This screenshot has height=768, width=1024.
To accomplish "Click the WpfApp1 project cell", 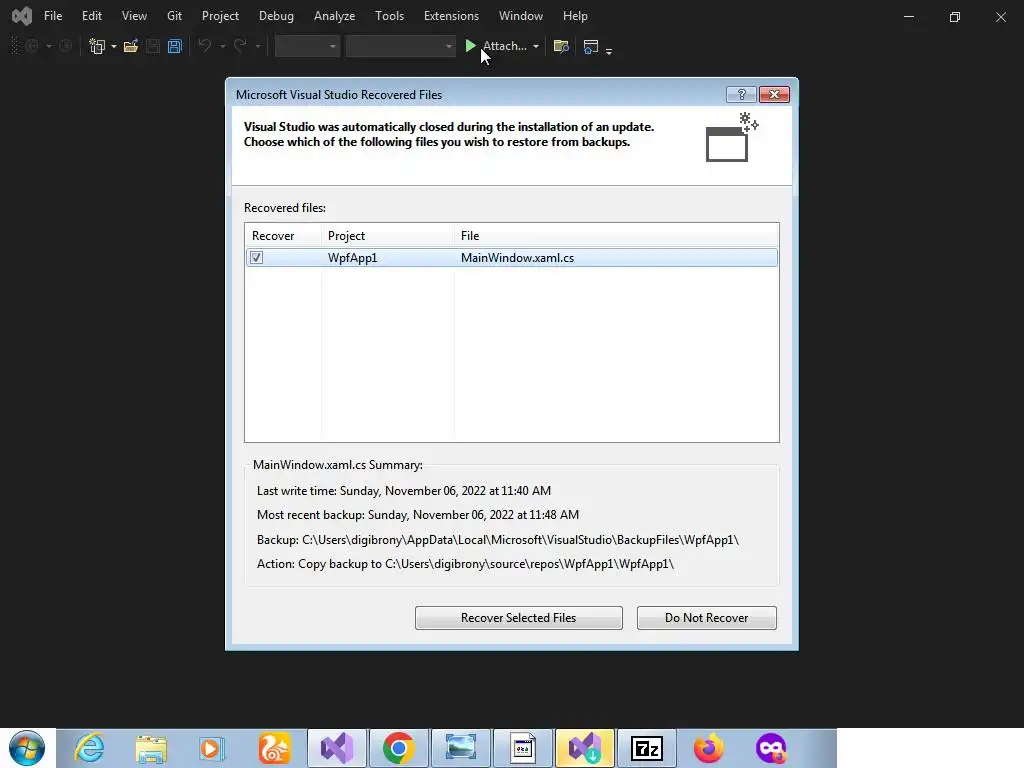I will point(353,257).
